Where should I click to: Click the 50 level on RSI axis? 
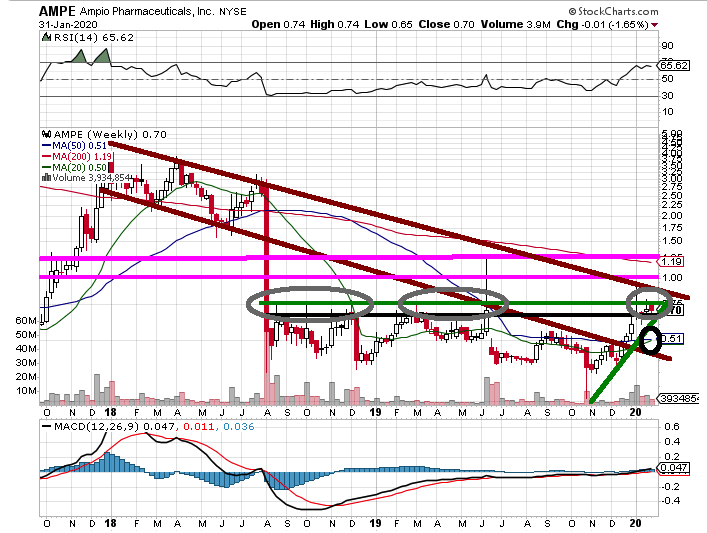point(667,78)
